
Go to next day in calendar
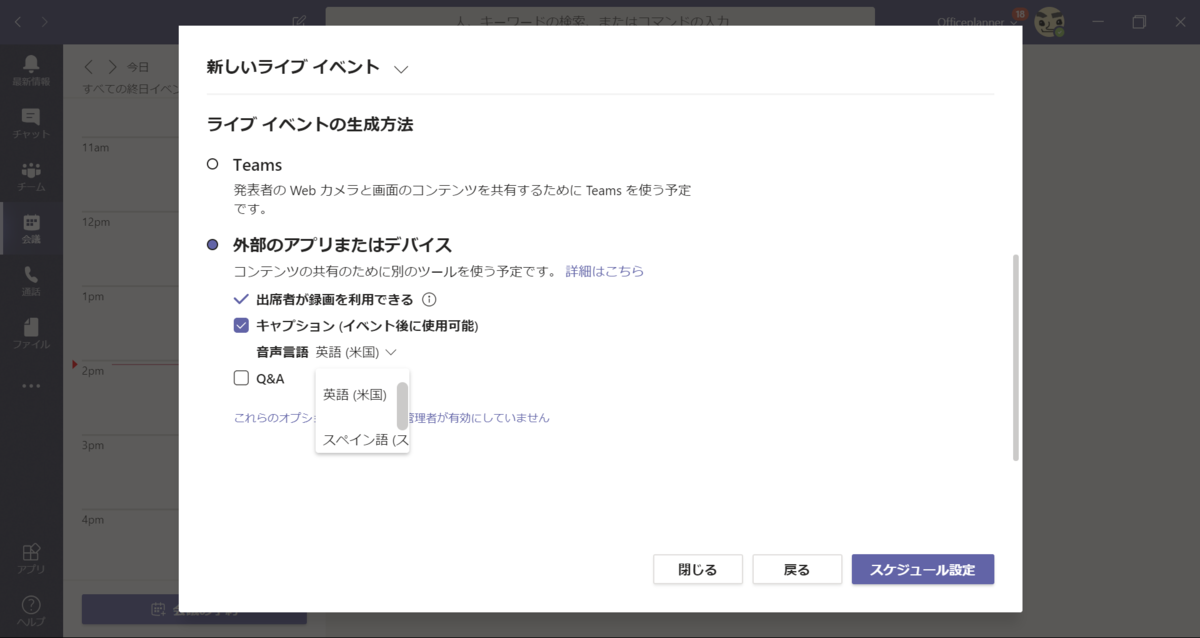(112, 67)
